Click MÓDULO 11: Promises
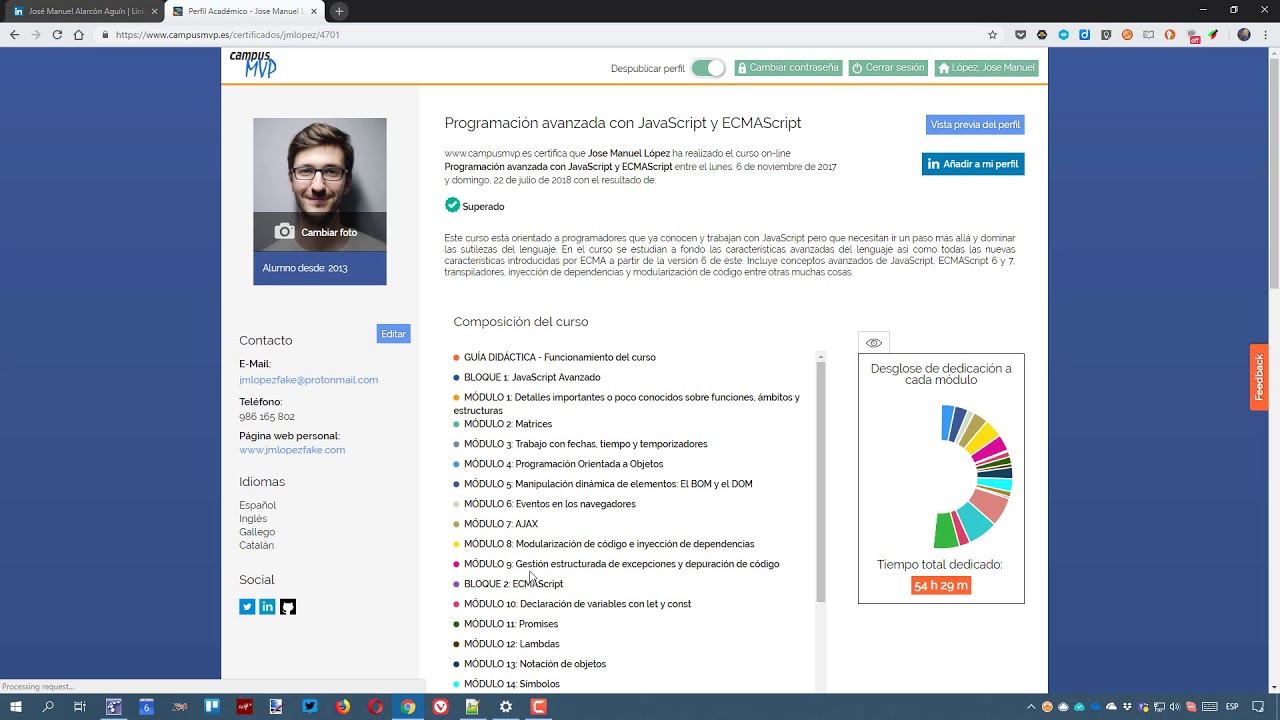 click(x=511, y=624)
